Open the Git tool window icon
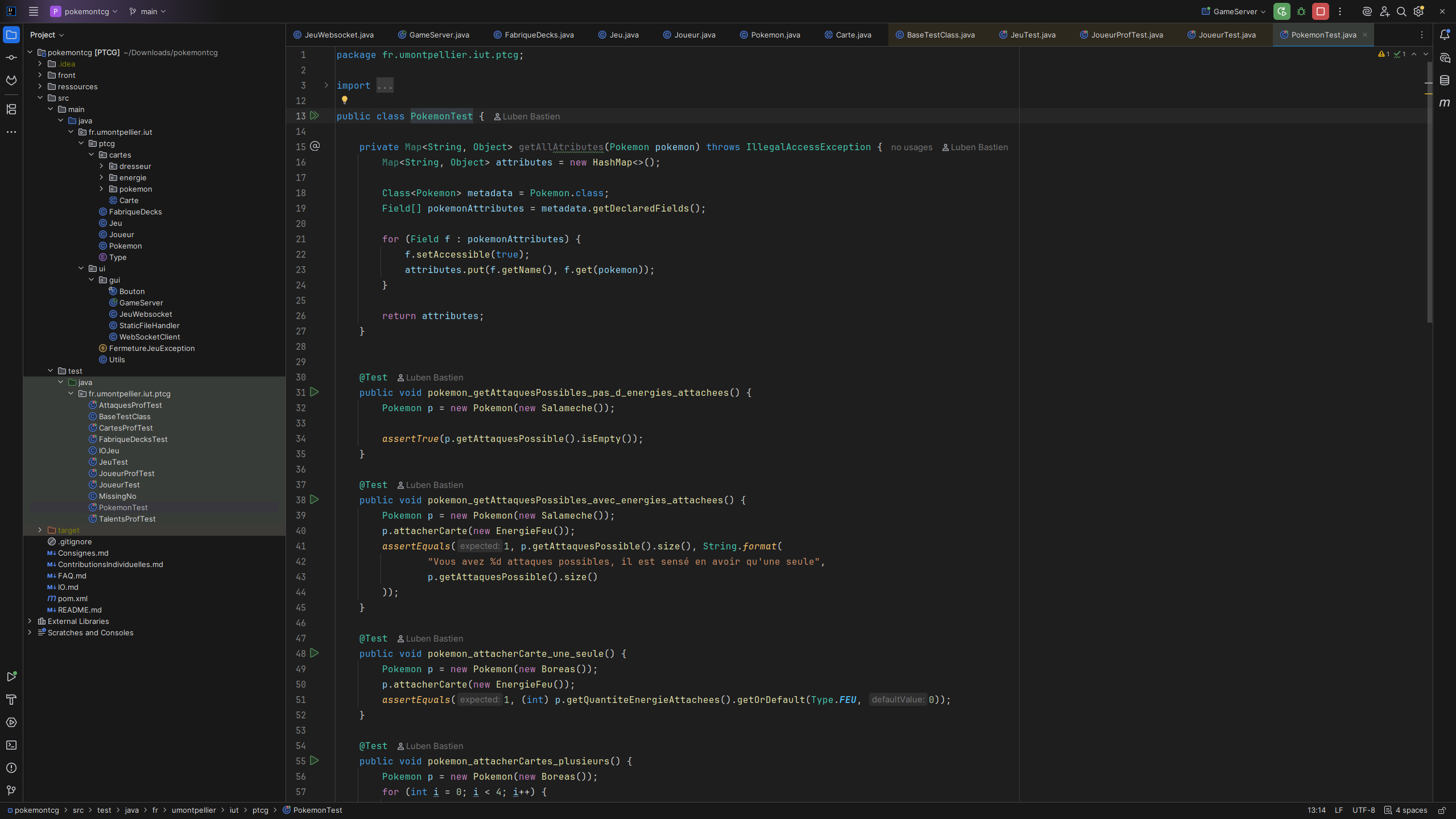This screenshot has height=819, width=1456. [11, 791]
